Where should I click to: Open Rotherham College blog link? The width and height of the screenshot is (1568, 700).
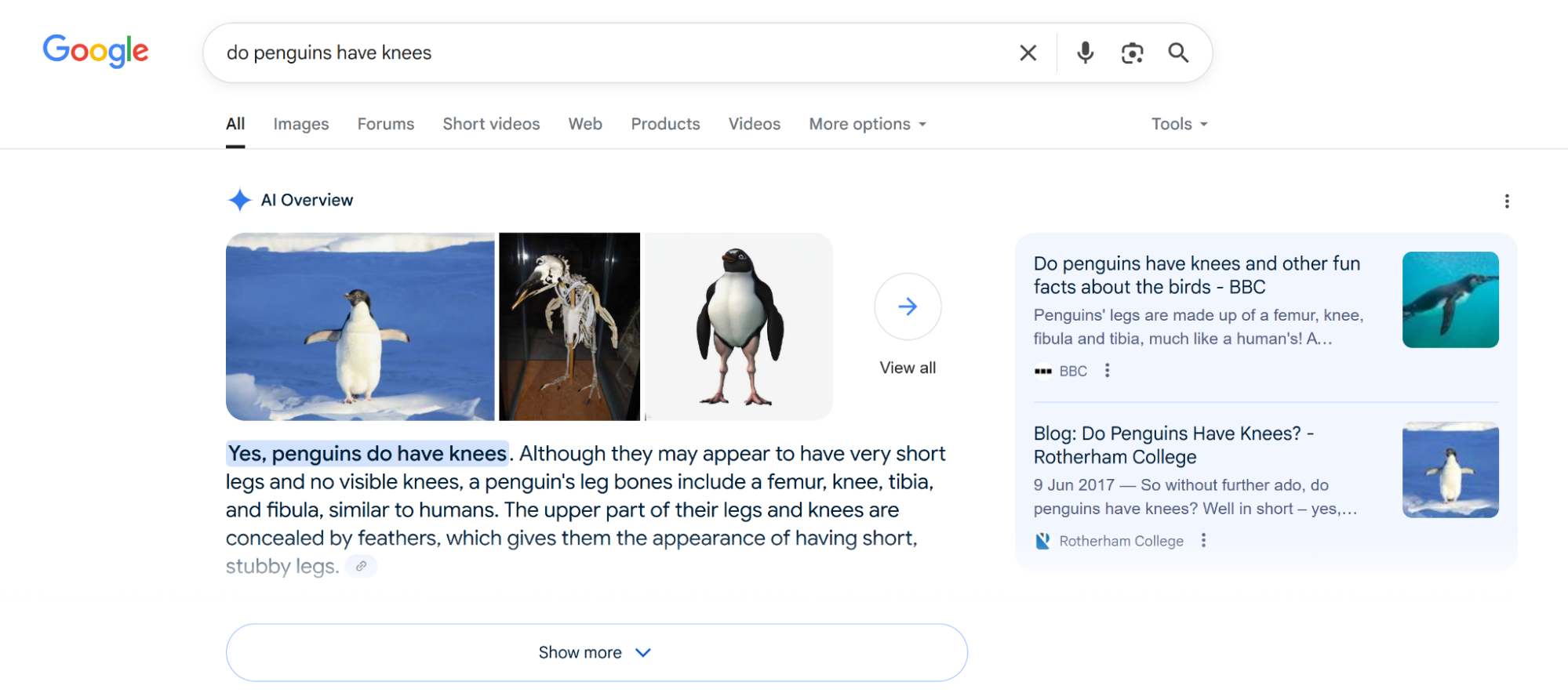(1173, 445)
